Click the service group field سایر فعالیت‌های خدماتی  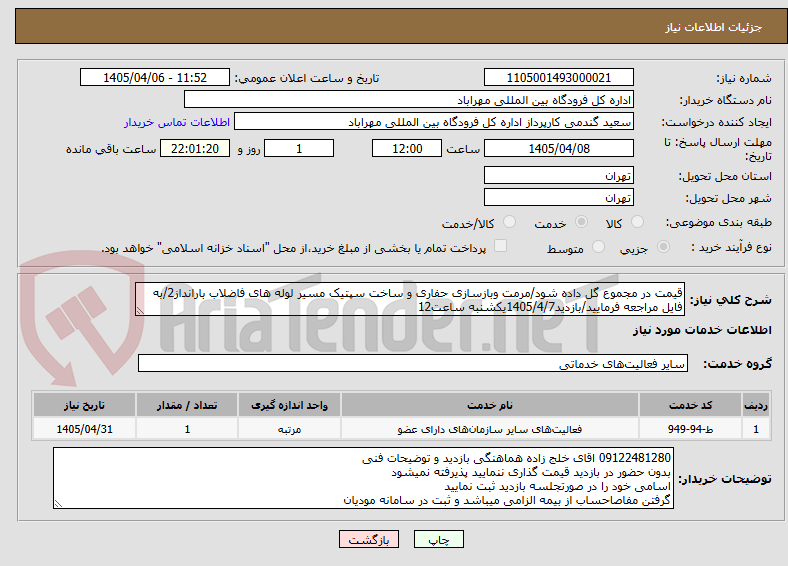click(x=413, y=363)
